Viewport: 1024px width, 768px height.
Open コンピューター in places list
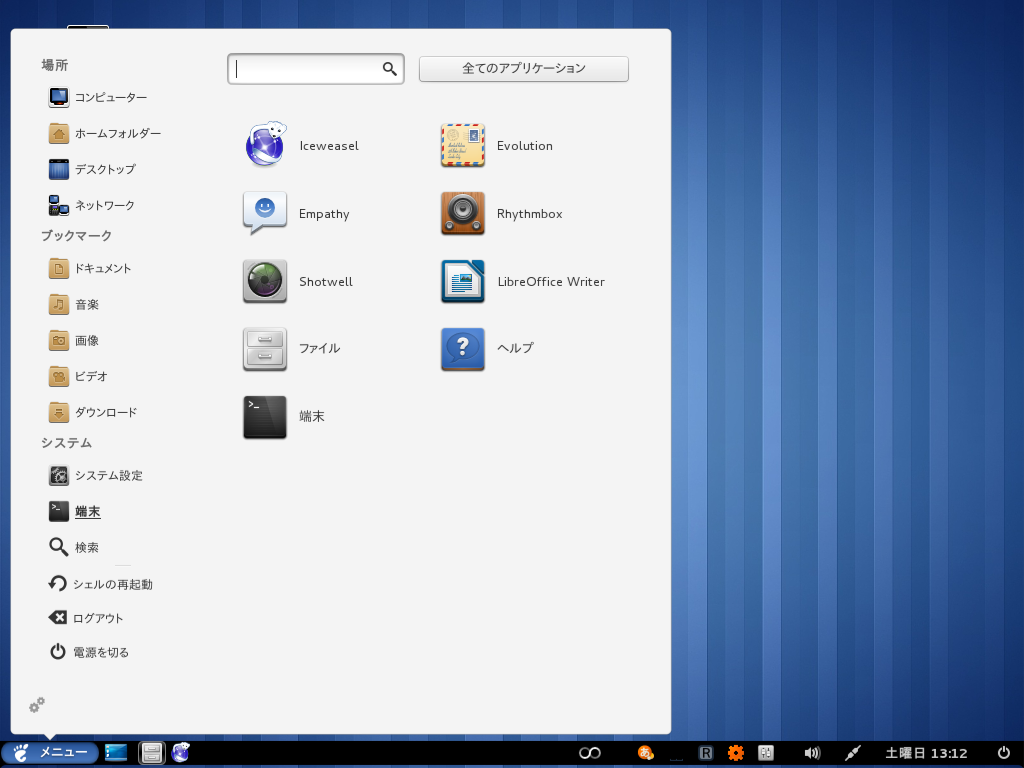tap(98, 97)
